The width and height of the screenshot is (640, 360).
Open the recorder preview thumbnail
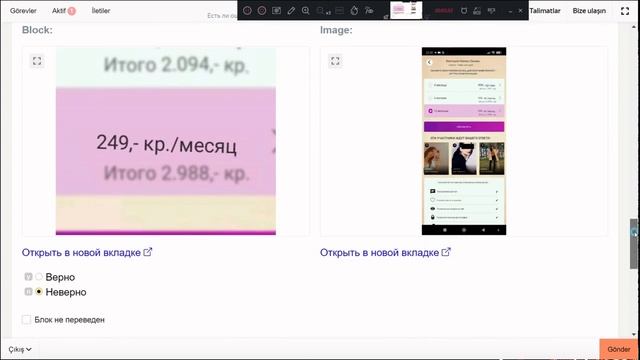coord(406,10)
